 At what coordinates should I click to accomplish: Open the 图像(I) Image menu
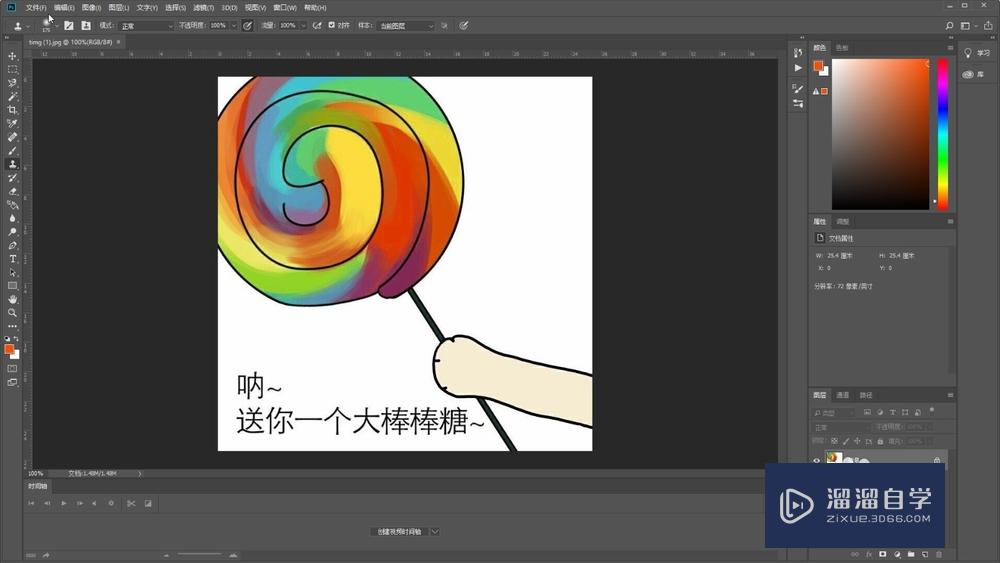pos(92,8)
